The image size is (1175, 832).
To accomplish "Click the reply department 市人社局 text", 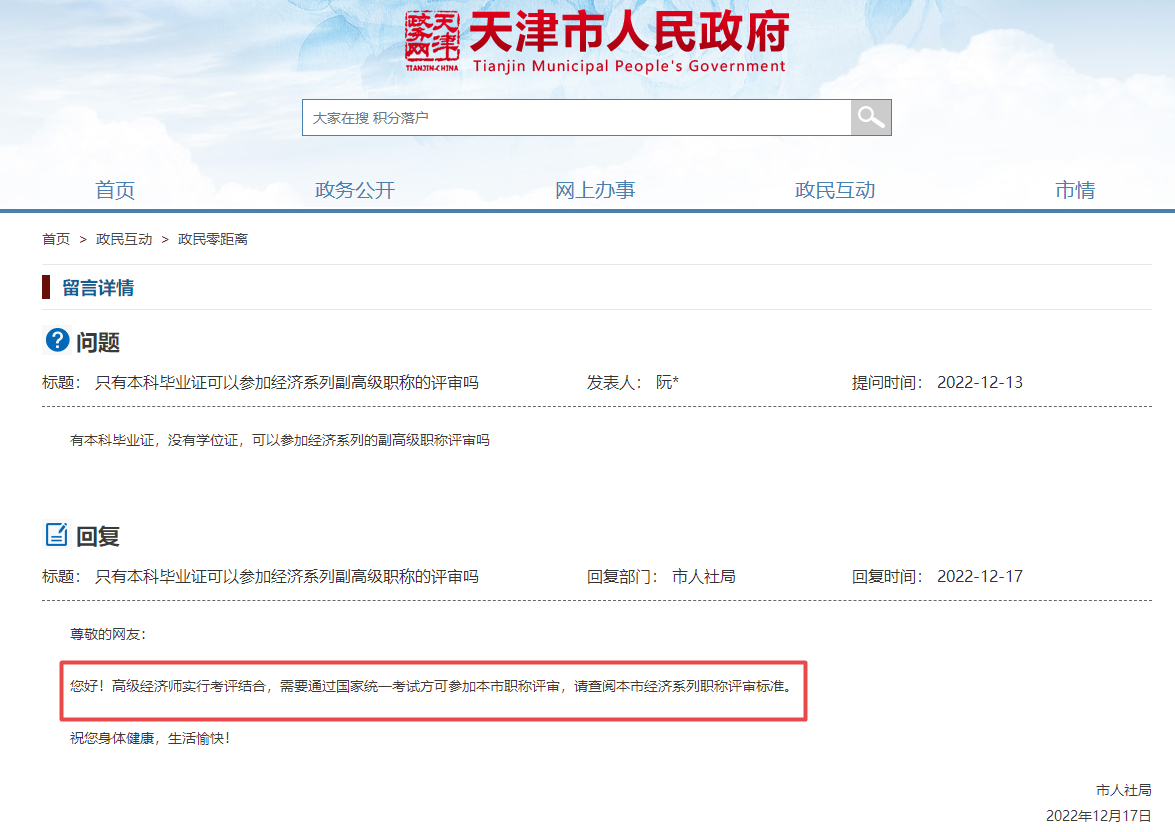I will pos(703,576).
